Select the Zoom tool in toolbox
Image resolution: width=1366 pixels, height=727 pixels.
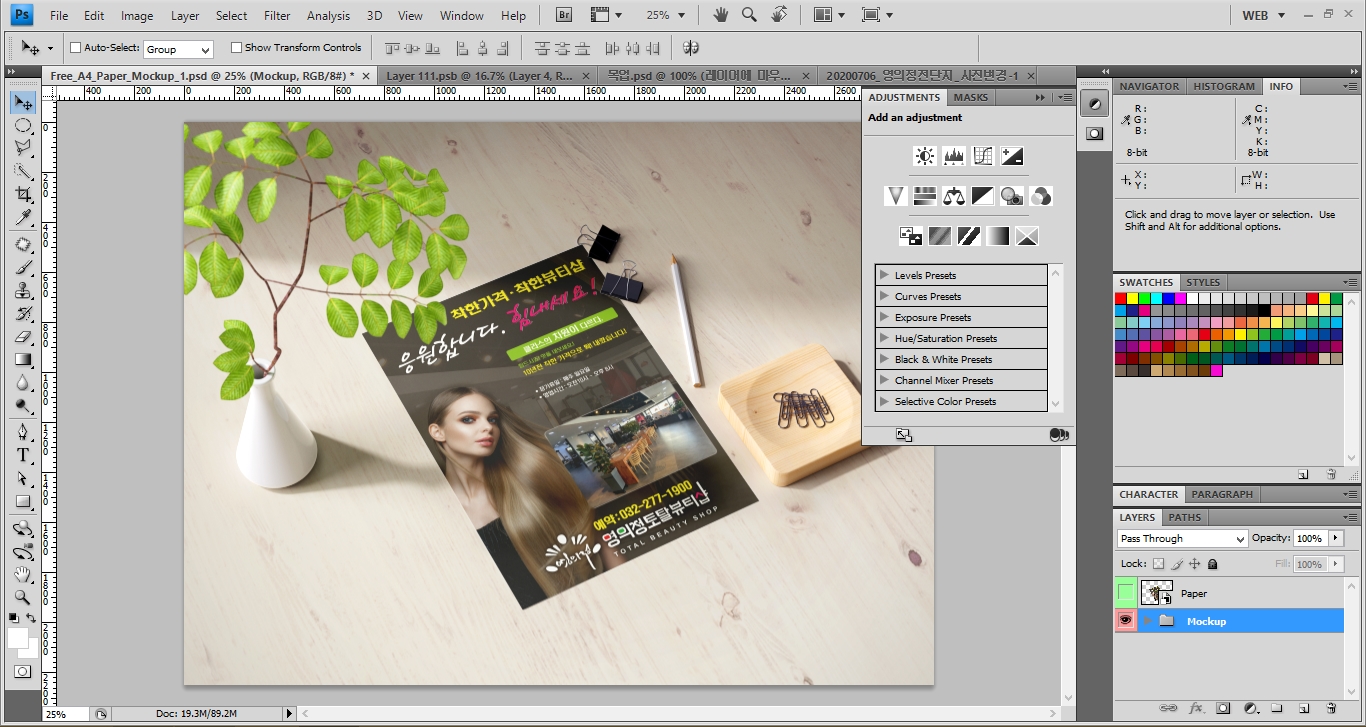click(23, 597)
